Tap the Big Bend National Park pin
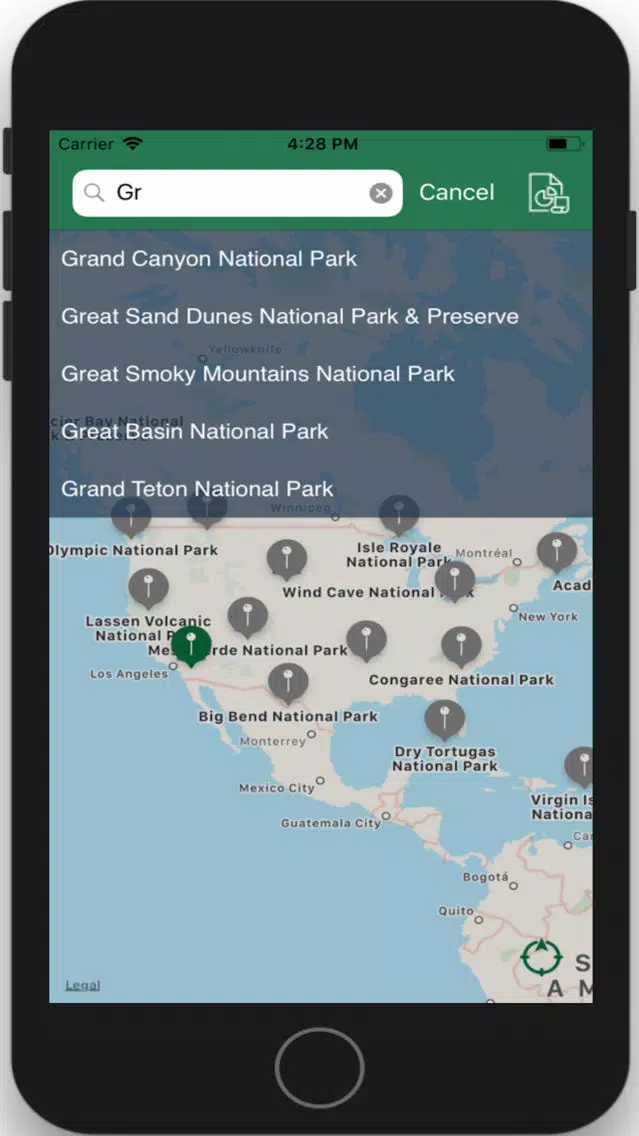This screenshot has width=639, height=1136. (x=288, y=683)
